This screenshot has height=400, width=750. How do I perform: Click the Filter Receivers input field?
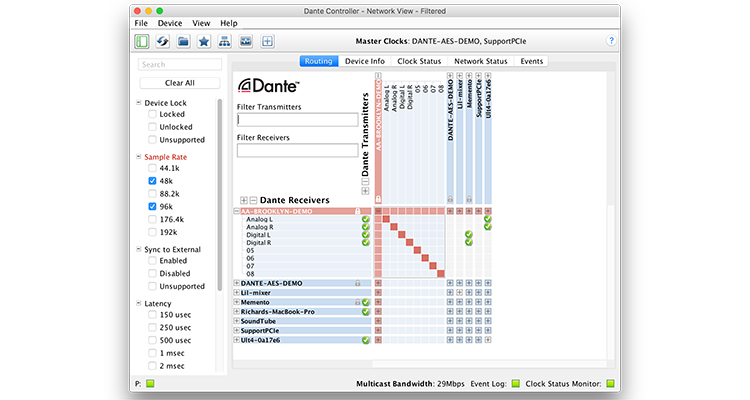[298, 150]
